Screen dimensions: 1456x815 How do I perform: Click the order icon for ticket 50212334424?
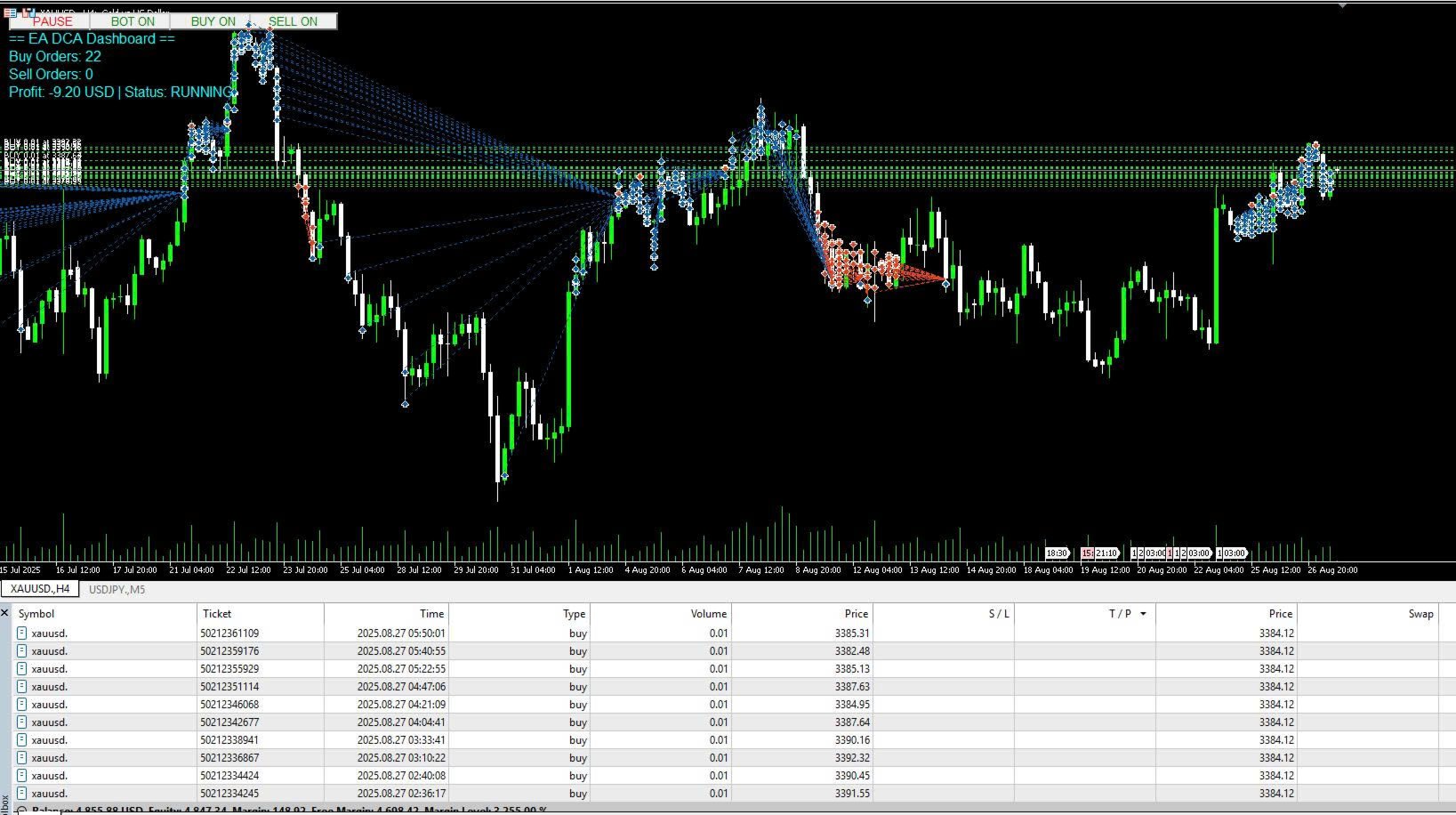pyautogui.click(x=22, y=776)
